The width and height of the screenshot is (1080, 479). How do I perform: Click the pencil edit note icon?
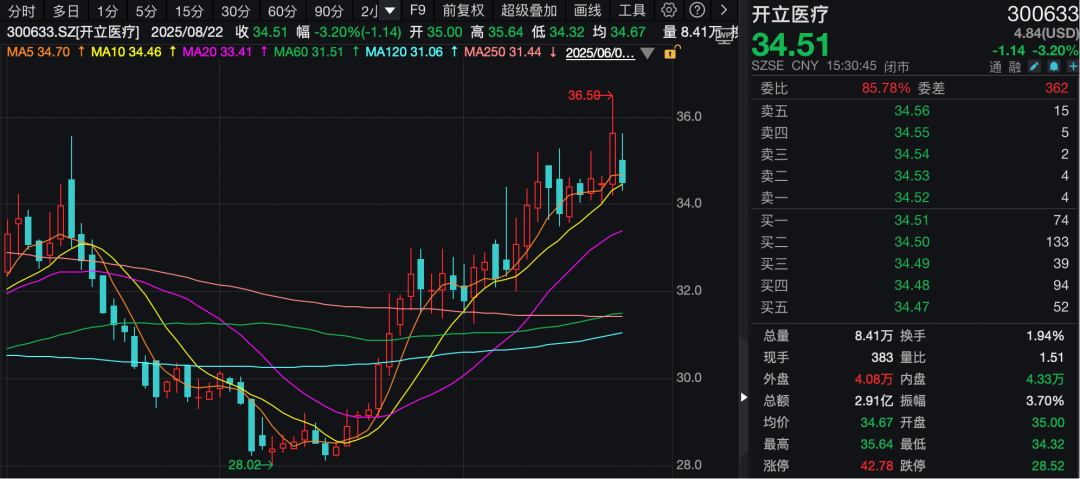[1032, 67]
